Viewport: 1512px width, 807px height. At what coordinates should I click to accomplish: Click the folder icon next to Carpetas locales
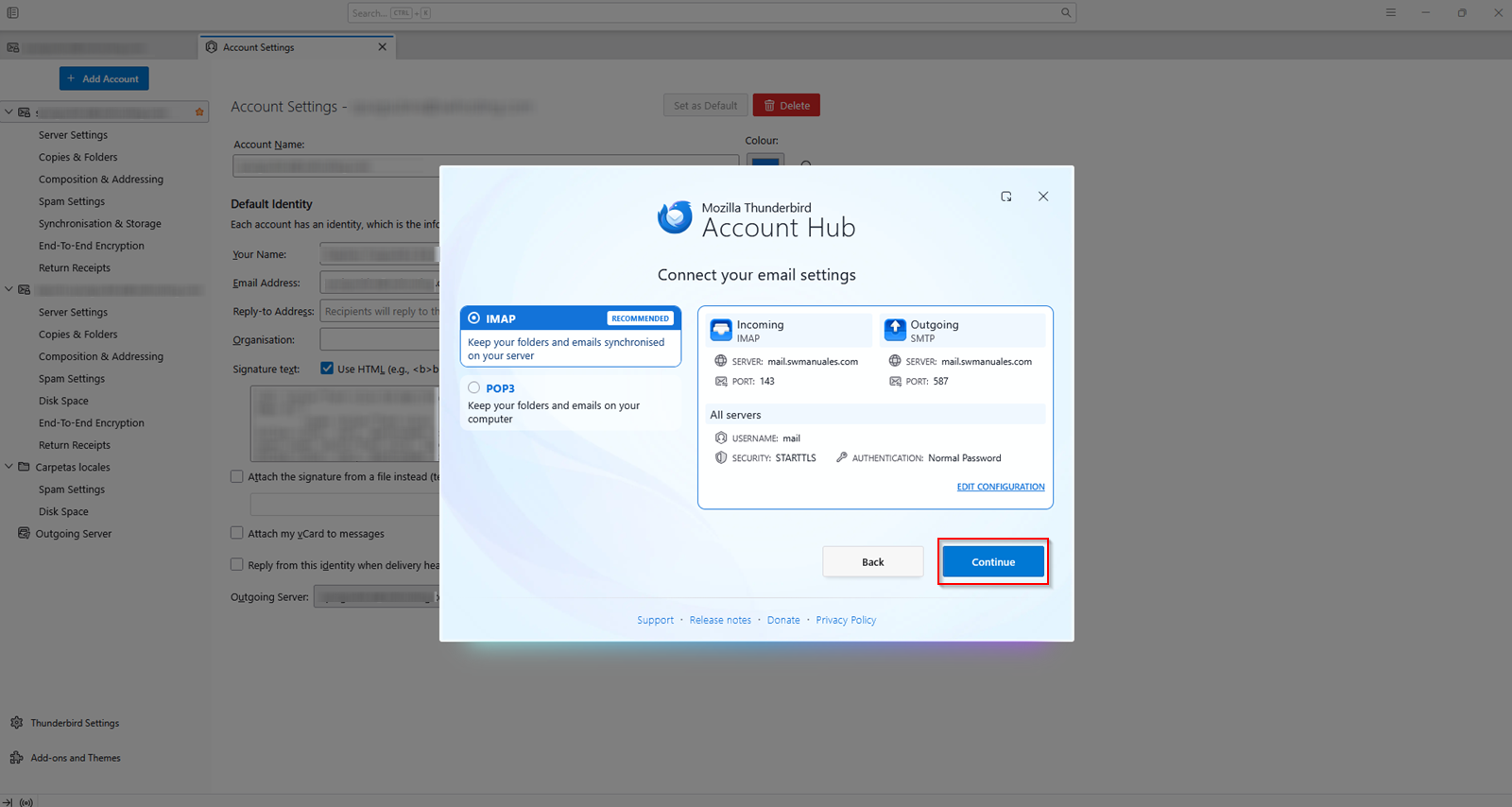tap(25, 467)
